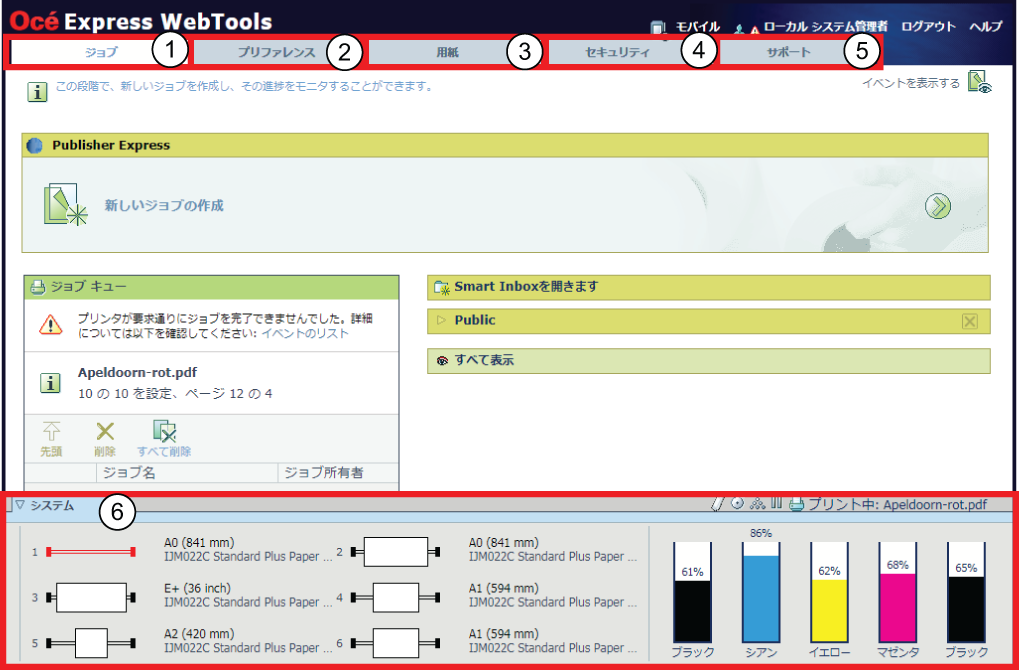Open the イベントのリスト link

(x=305, y=333)
